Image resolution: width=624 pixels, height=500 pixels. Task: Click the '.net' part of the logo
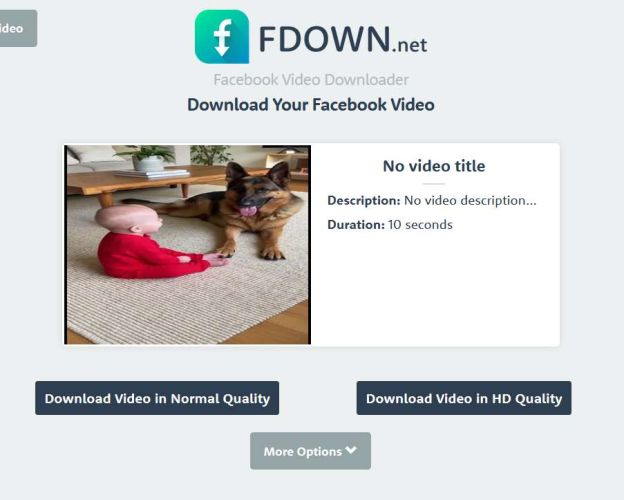[409, 45]
